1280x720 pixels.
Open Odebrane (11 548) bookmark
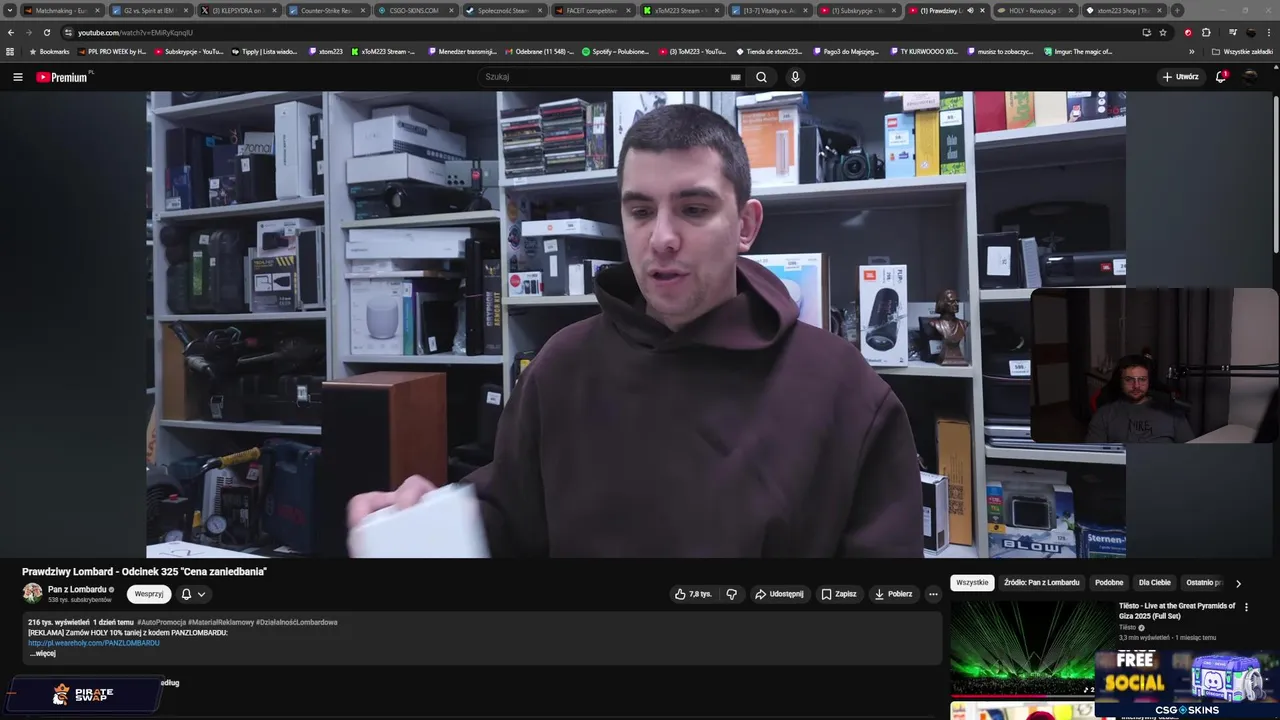click(x=540, y=51)
